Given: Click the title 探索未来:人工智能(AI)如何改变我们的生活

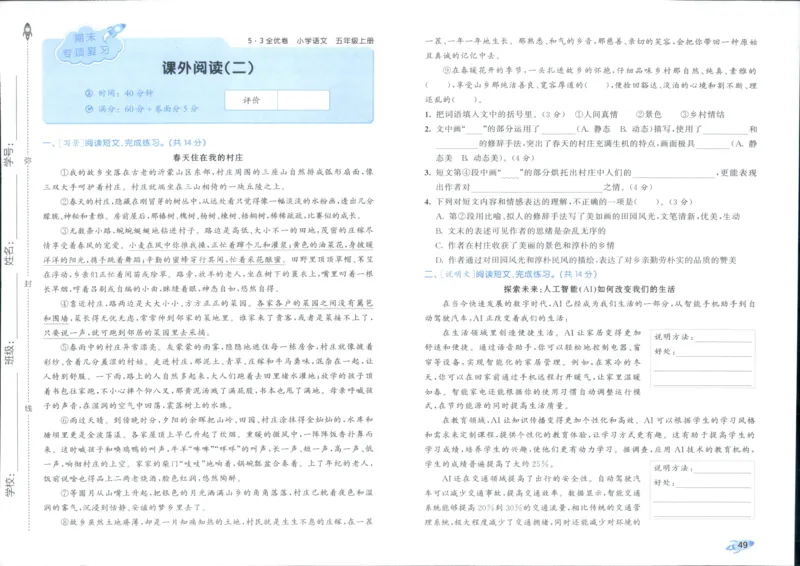Looking at the screenshot, I should [x=589, y=289].
